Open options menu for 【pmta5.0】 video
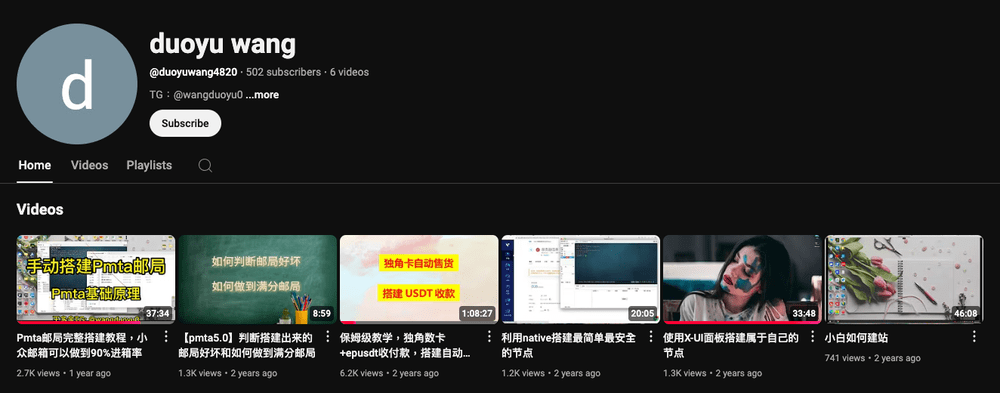The image size is (1000, 393). click(x=328, y=337)
